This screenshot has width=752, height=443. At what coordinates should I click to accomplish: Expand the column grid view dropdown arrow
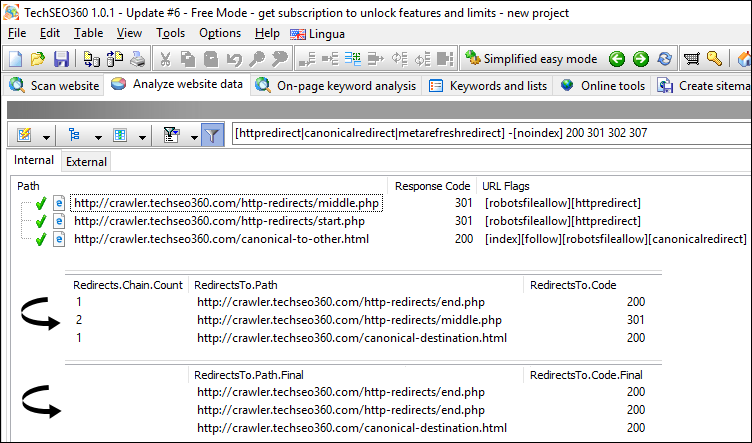[144, 135]
